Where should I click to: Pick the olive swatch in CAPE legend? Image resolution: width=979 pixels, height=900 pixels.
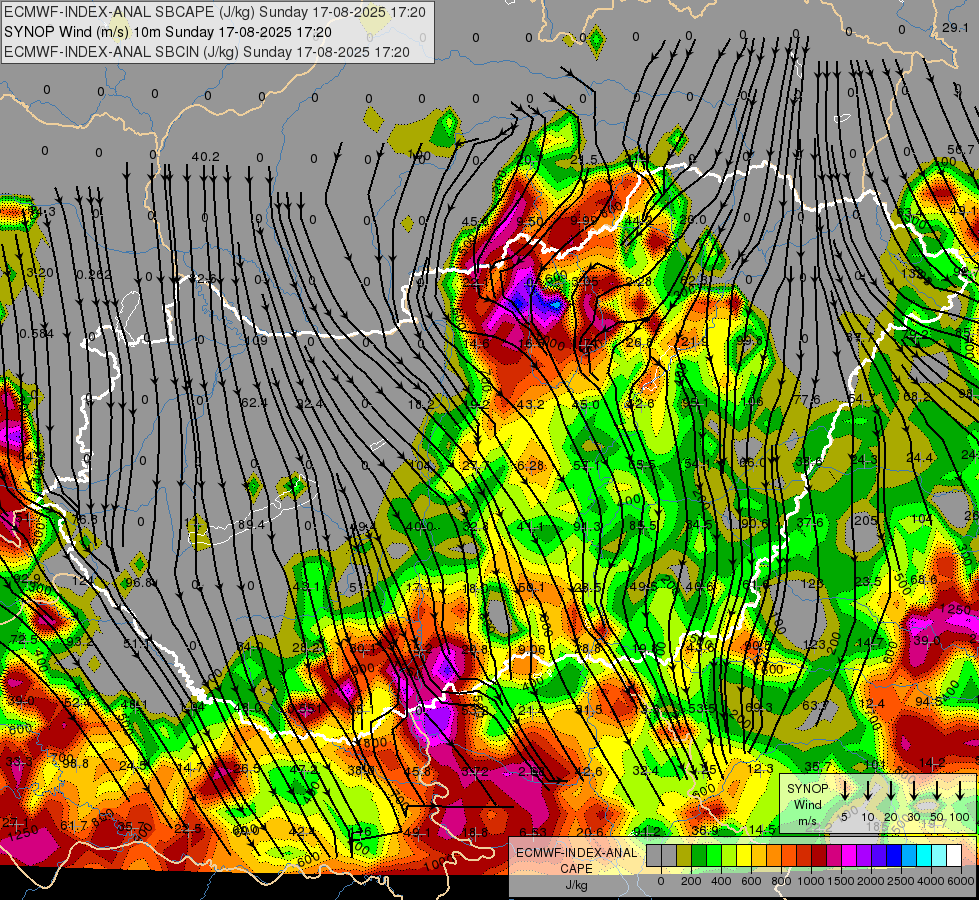click(684, 855)
